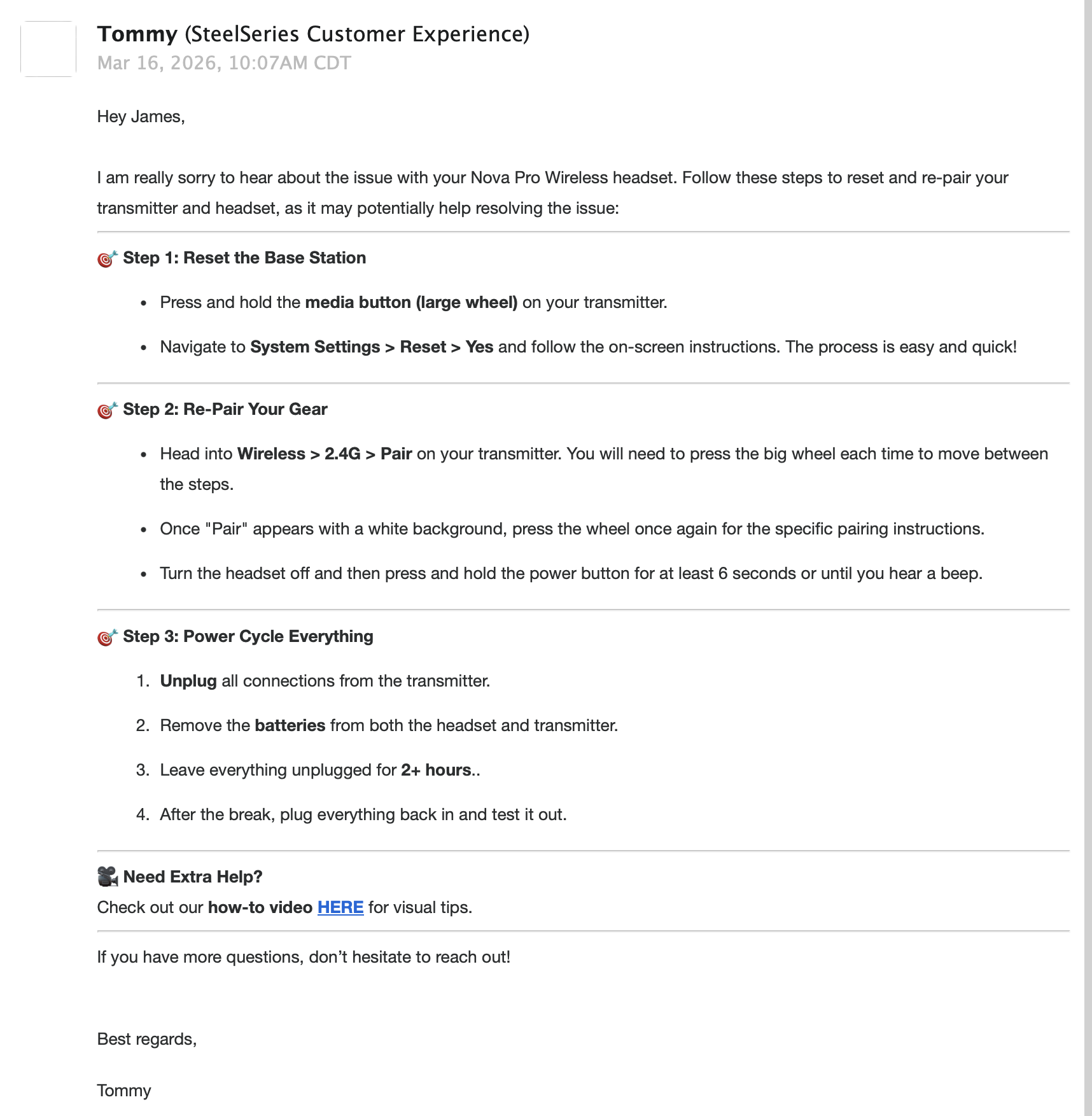Click the "Need Extra Help?" heading
The height and width of the screenshot is (1116, 1092).
point(193,877)
